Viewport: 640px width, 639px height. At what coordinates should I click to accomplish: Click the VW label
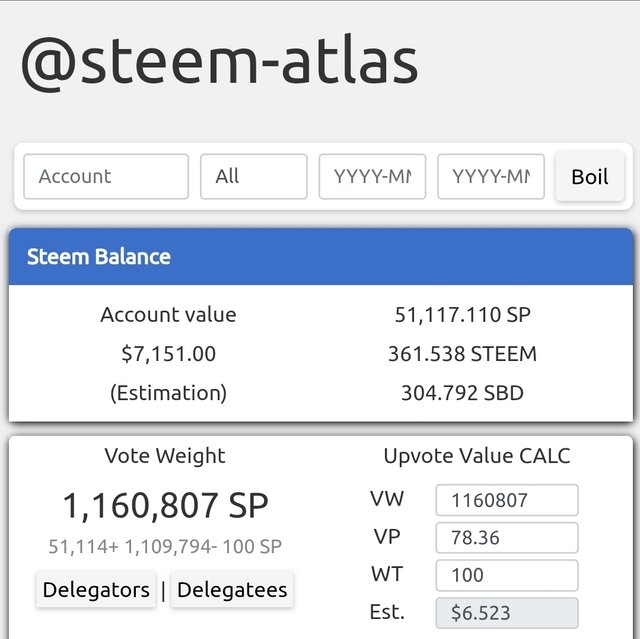387,499
